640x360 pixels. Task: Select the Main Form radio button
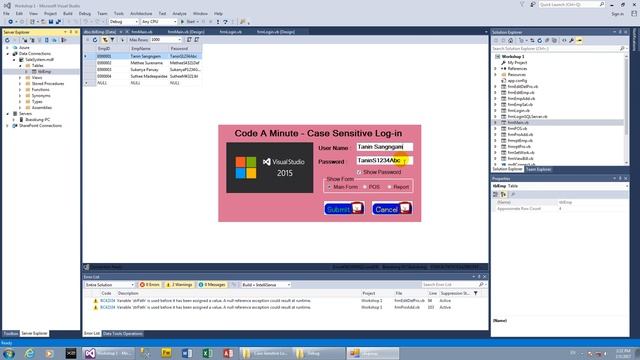point(329,187)
